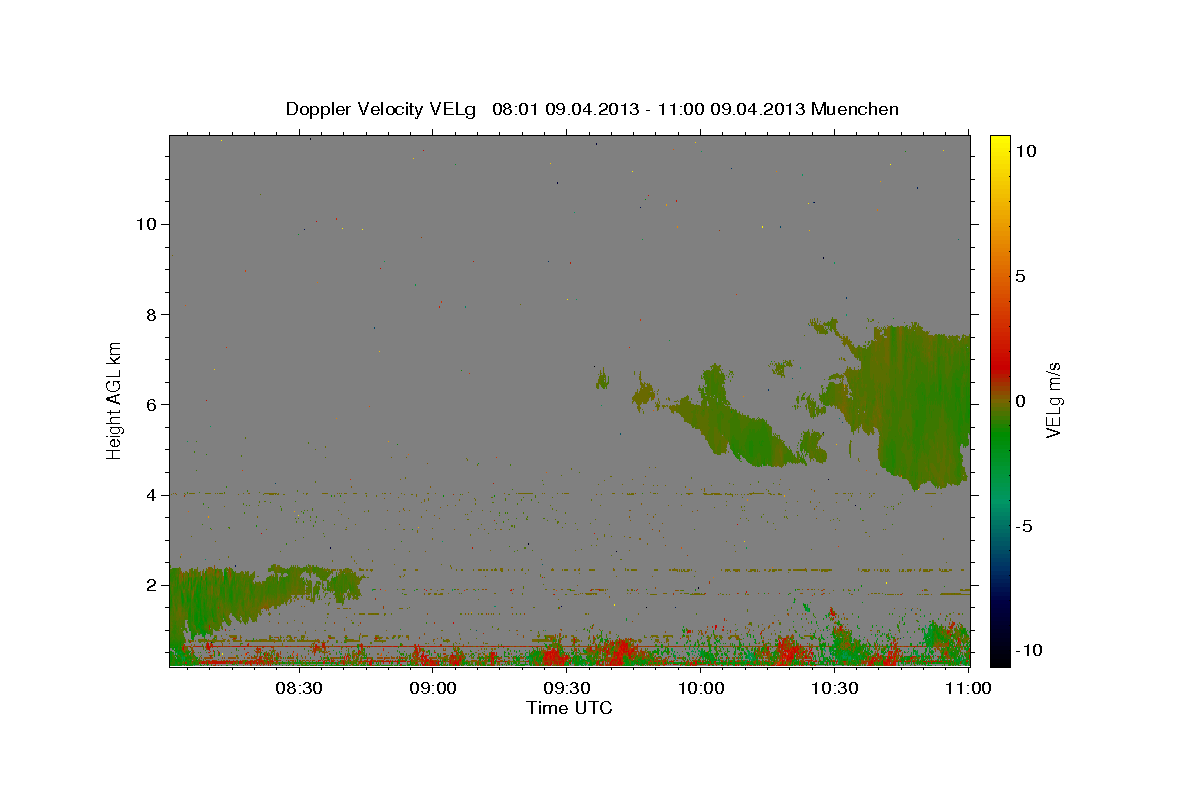Click the 09:00 time axis label

coord(433,688)
